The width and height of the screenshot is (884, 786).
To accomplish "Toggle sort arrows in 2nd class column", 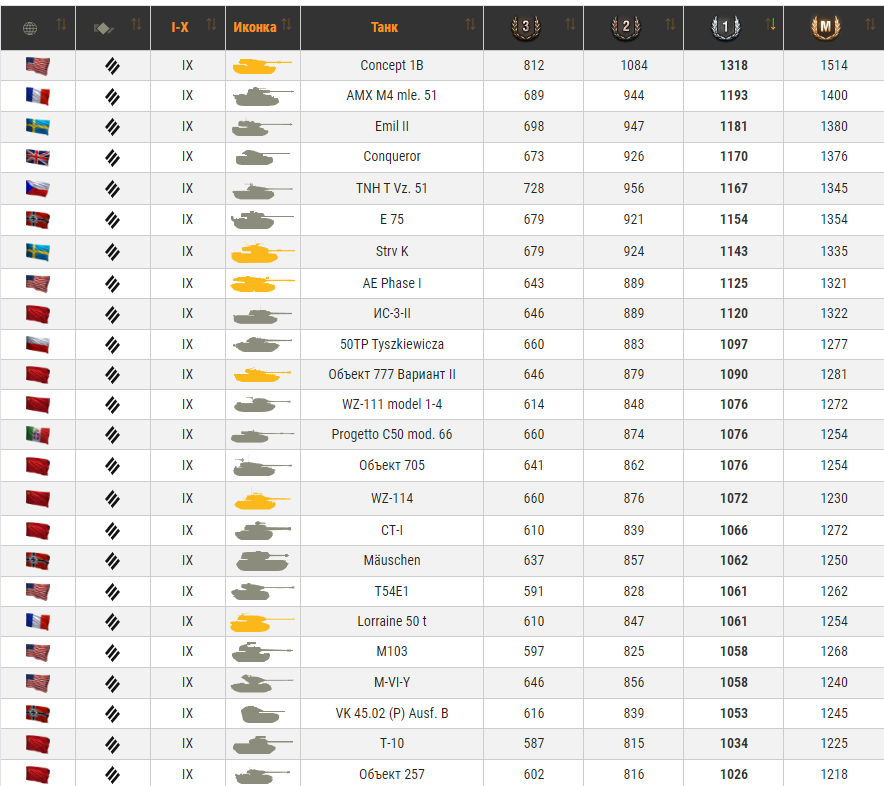I will [670, 24].
